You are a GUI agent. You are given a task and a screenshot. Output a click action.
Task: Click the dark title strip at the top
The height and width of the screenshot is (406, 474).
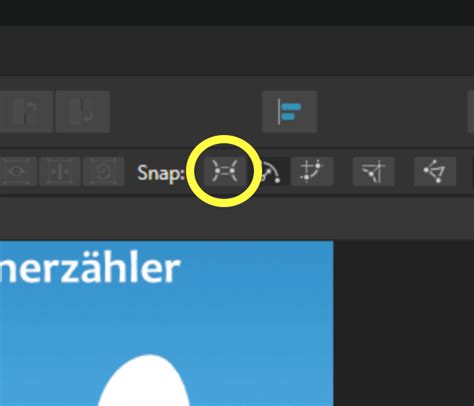(x=237, y=13)
